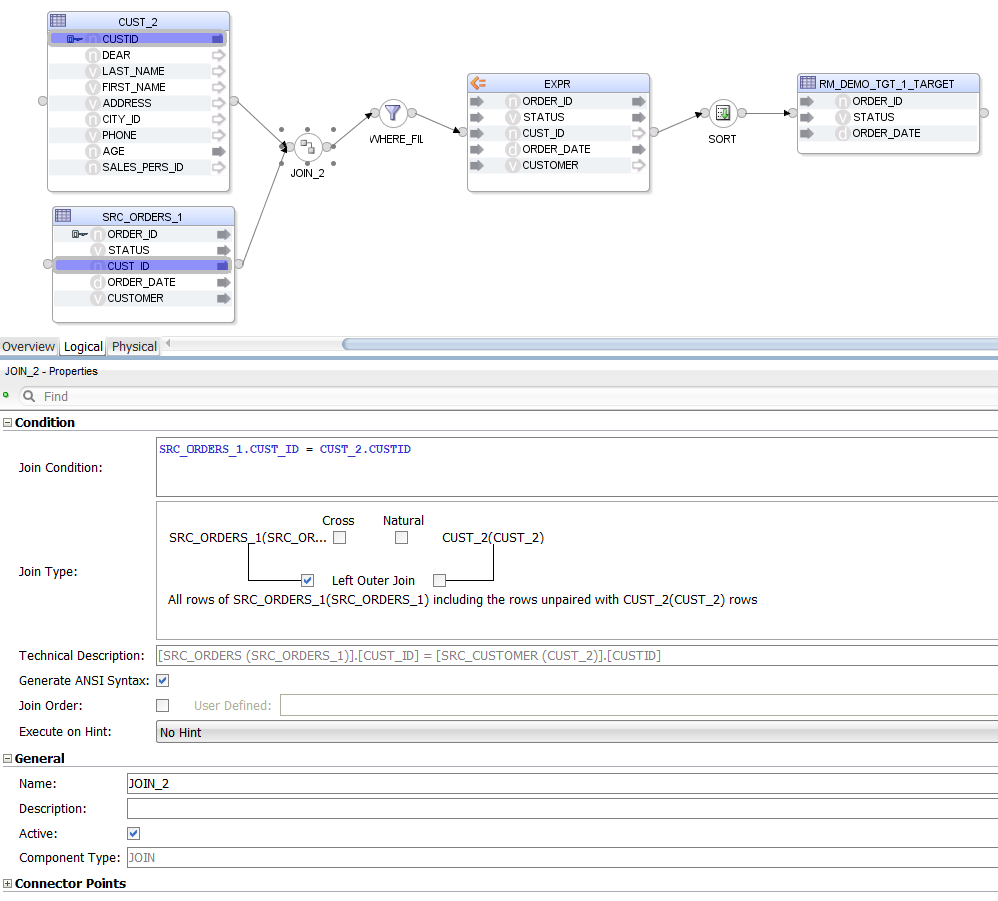998x901 pixels.
Task: Select the SALES_PERS_ID attribute row
Action: point(137,167)
